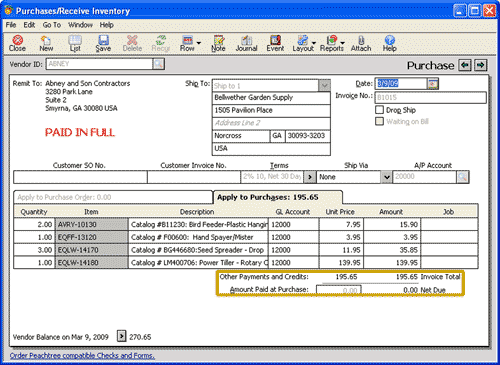
Task: Click the quantity 3.00 cell
Action: [x=34, y=250]
